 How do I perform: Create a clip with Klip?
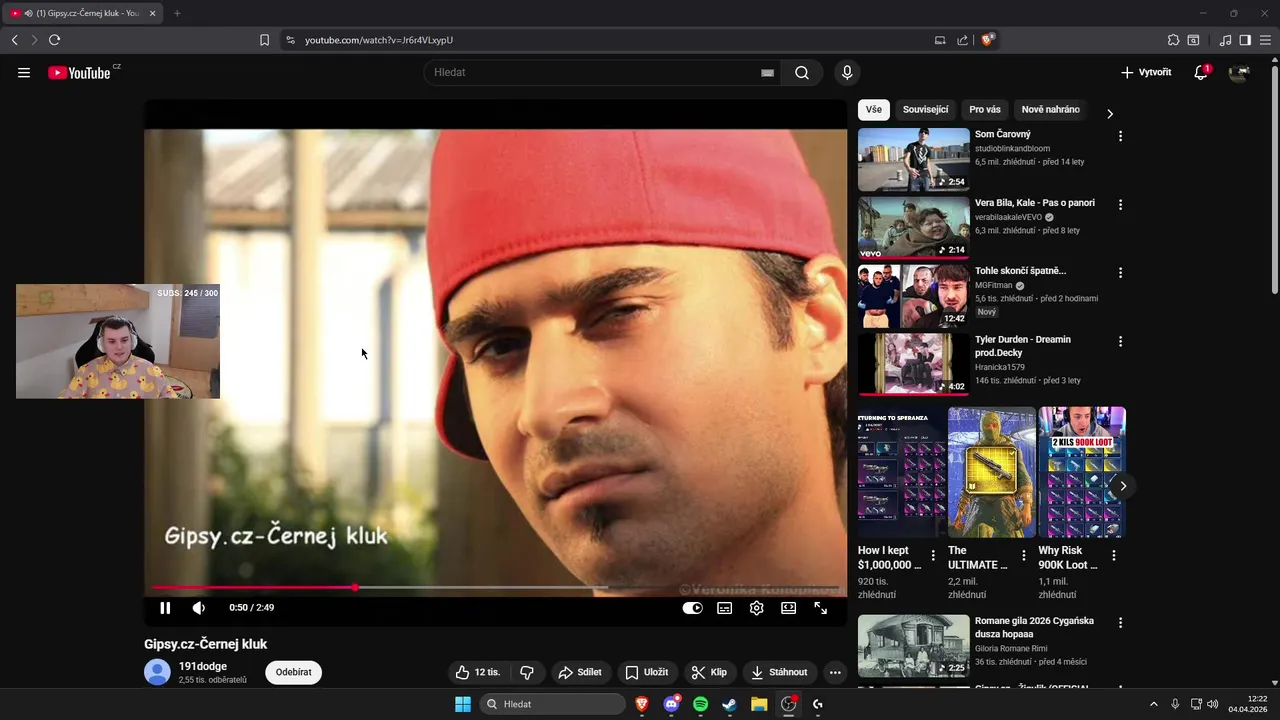tap(709, 672)
